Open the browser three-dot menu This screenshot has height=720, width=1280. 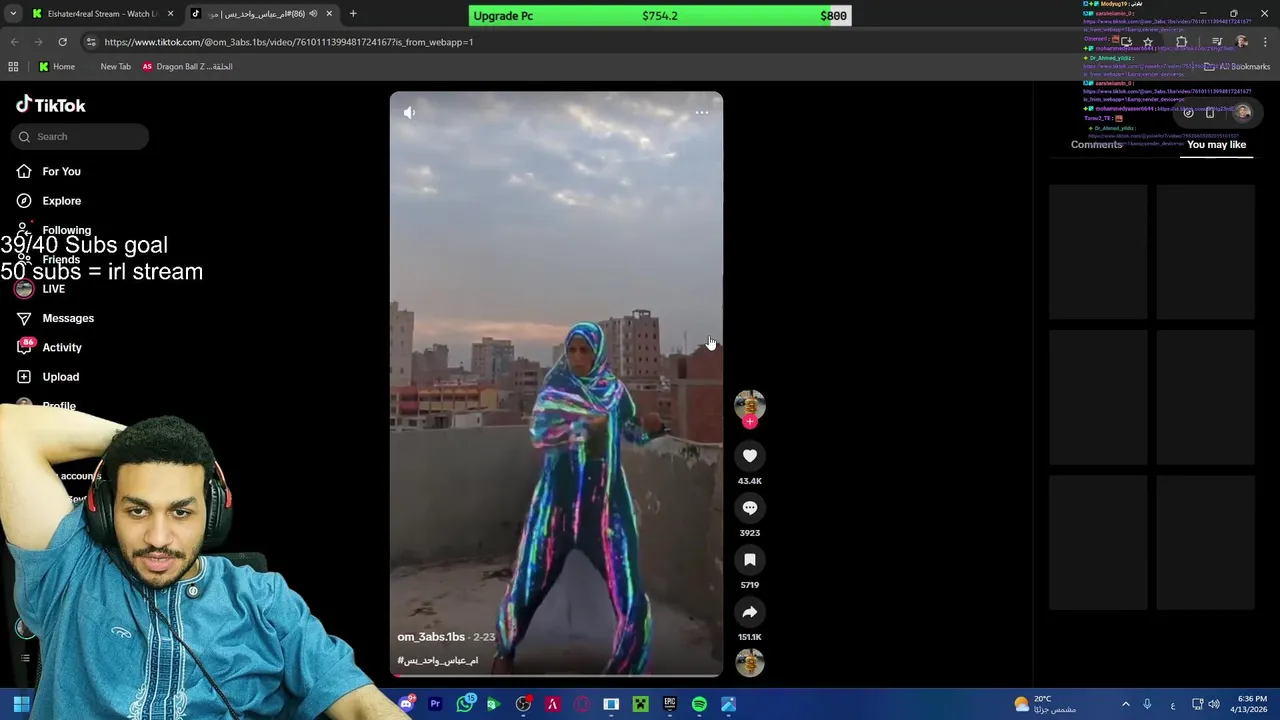(x=1266, y=42)
